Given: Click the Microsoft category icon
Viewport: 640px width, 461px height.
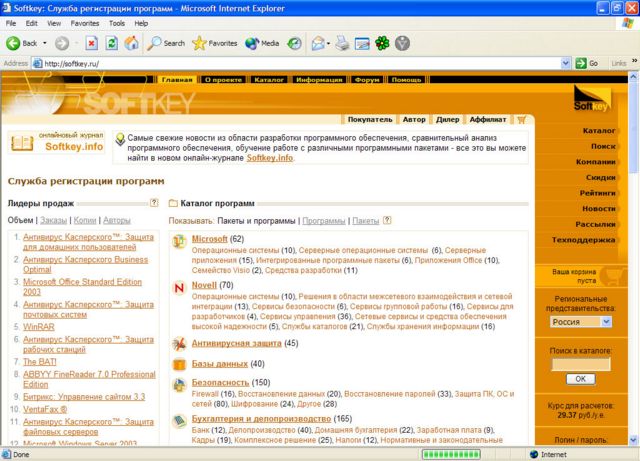Looking at the screenshot, I should (x=179, y=241).
